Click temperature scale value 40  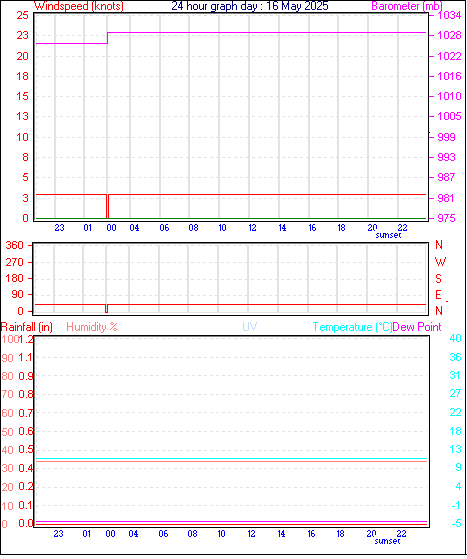(455, 338)
